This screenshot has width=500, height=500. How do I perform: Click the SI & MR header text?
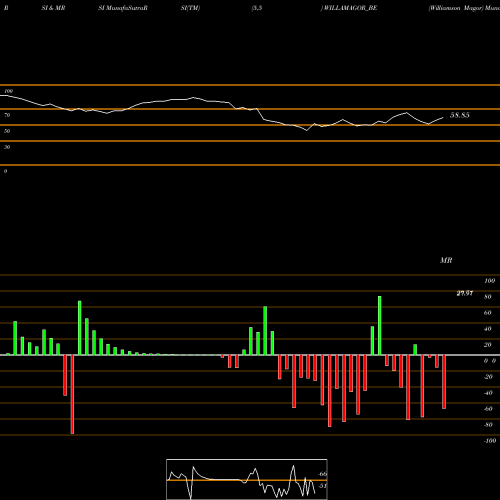click(53, 8)
